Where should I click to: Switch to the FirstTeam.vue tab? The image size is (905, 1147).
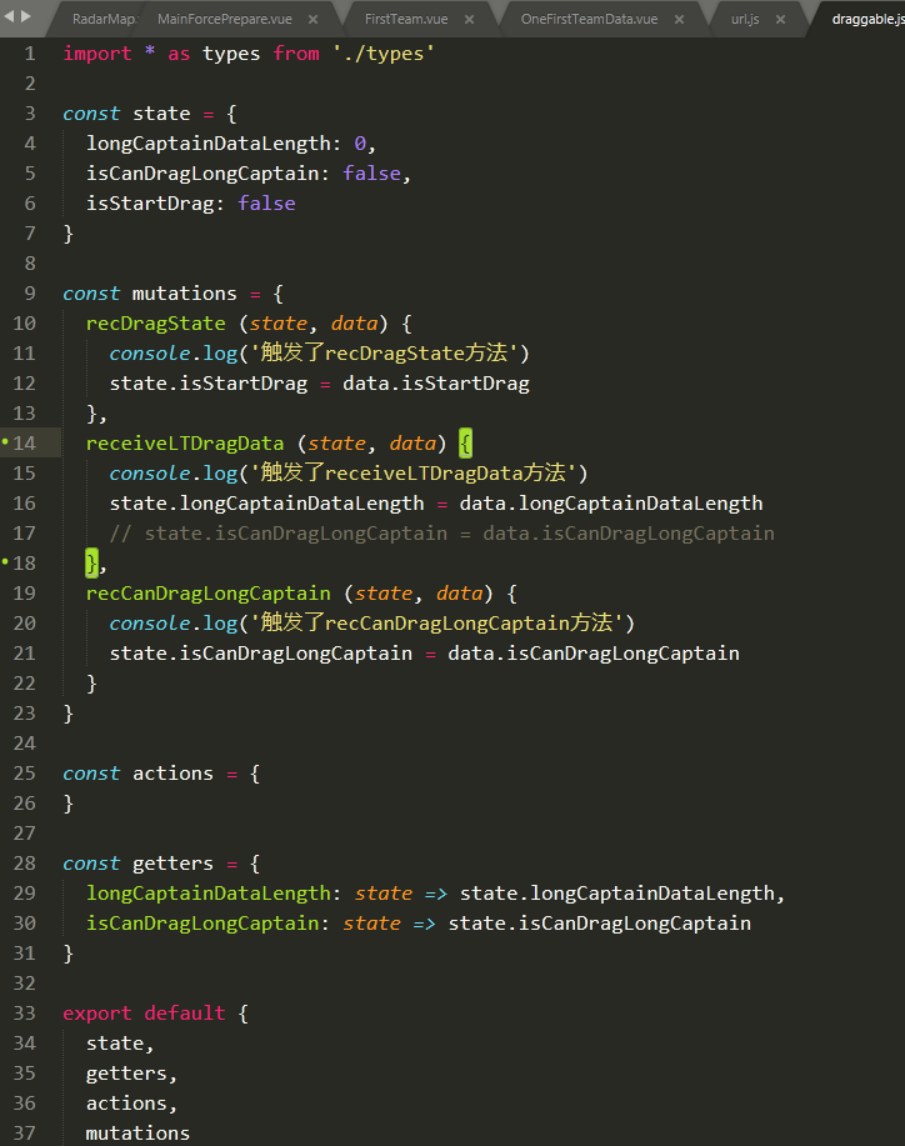click(406, 19)
